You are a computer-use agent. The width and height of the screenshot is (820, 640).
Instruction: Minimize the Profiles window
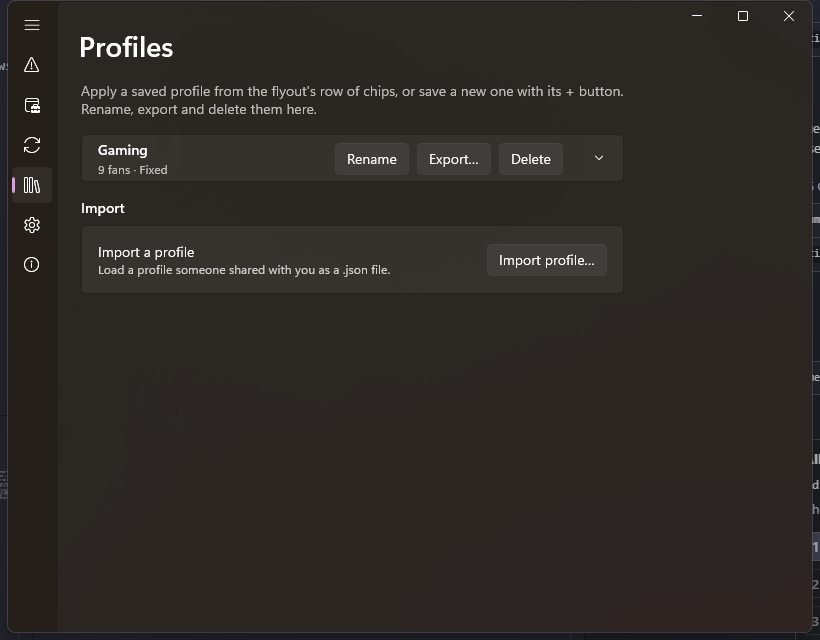697,16
